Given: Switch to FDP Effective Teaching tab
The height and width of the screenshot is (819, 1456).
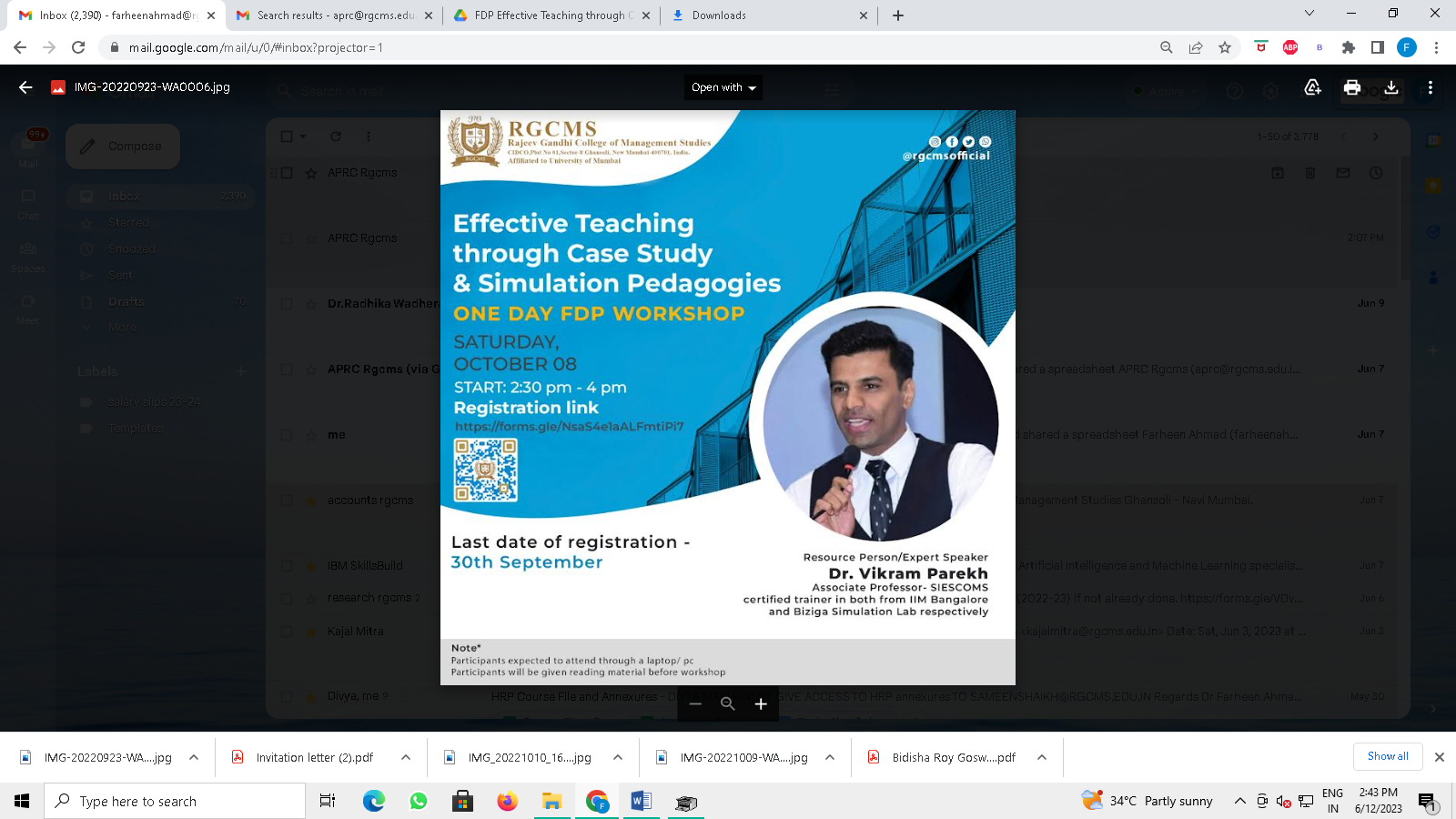Looking at the screenshot, I should (x=551, y=15).
